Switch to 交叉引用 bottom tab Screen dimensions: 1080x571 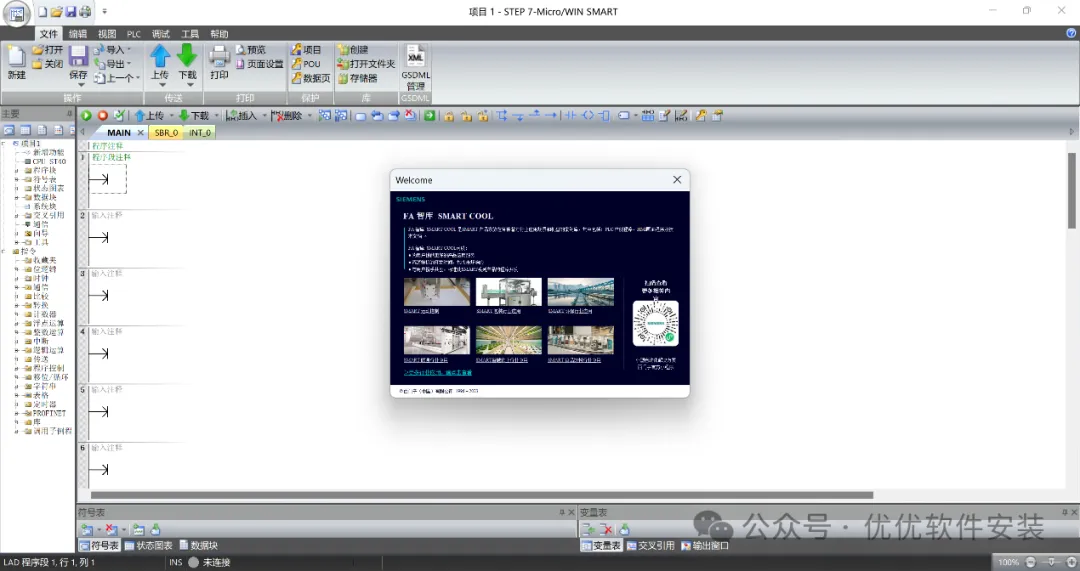point(650,546)
